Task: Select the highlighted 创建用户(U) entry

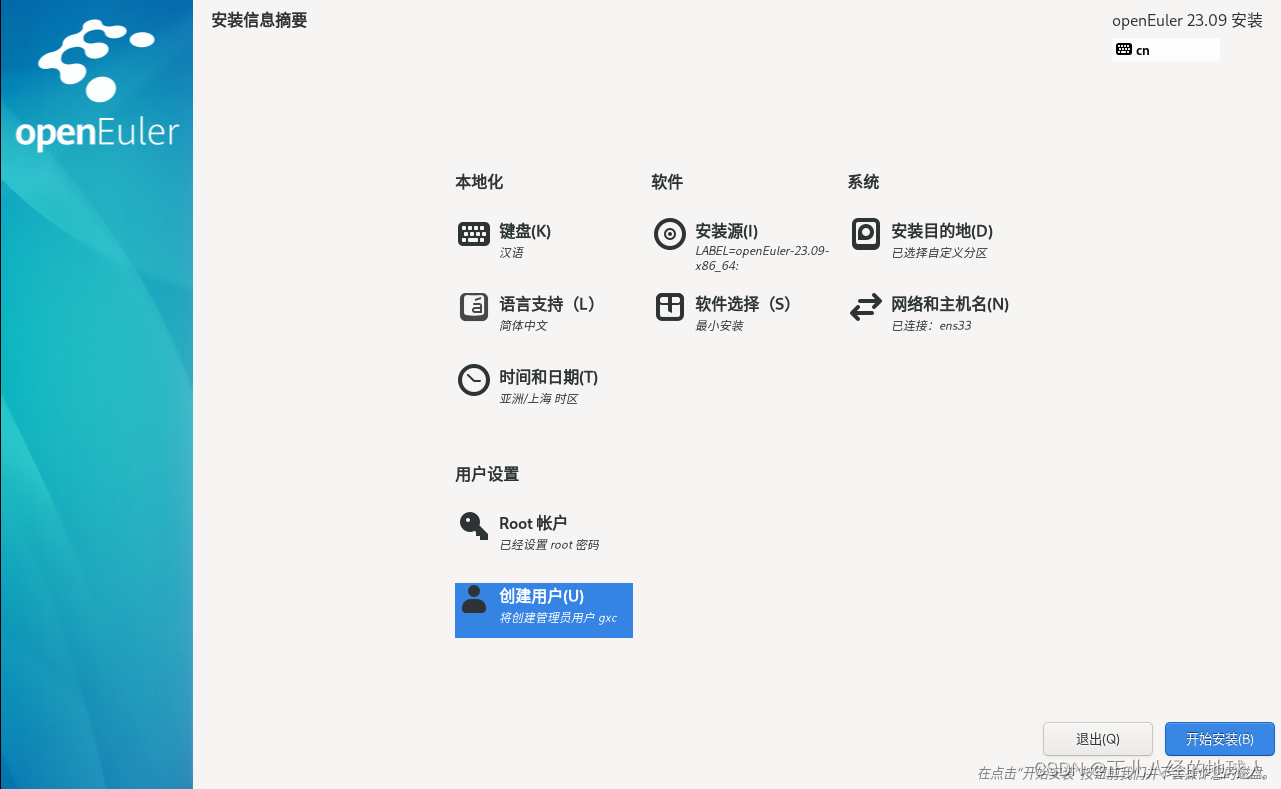Action: pos(544,610)
